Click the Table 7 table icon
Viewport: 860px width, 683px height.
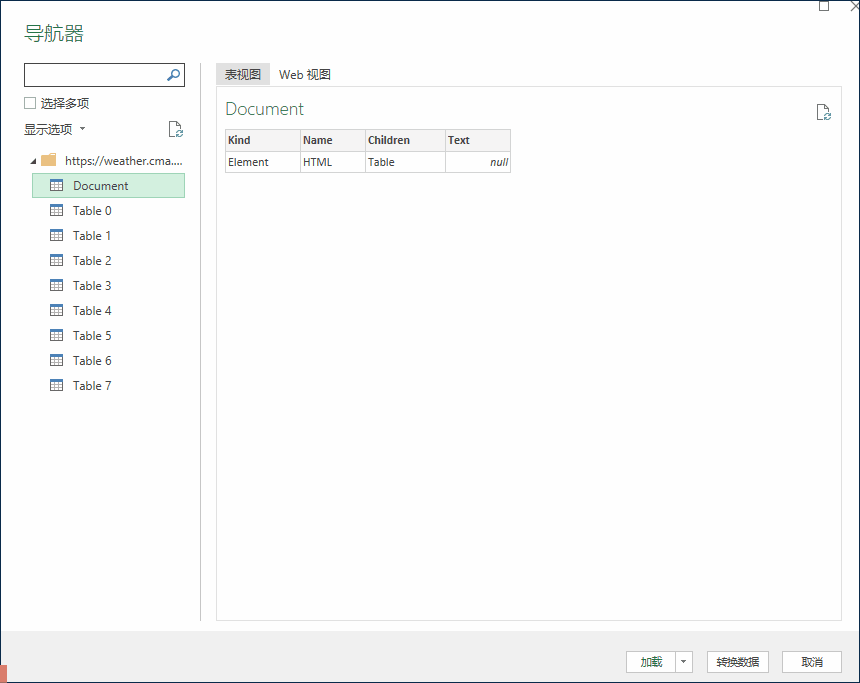pyautogui.click(x=56, y=385)
